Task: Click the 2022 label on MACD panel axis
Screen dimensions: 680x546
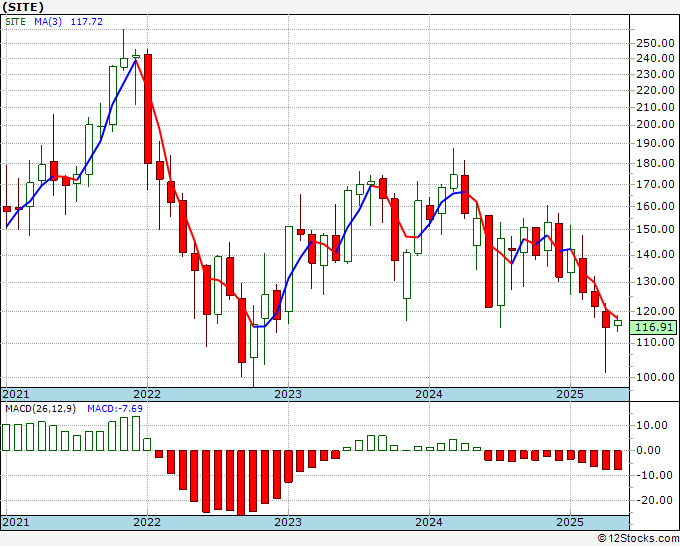Action: click(x=147, y=522)
